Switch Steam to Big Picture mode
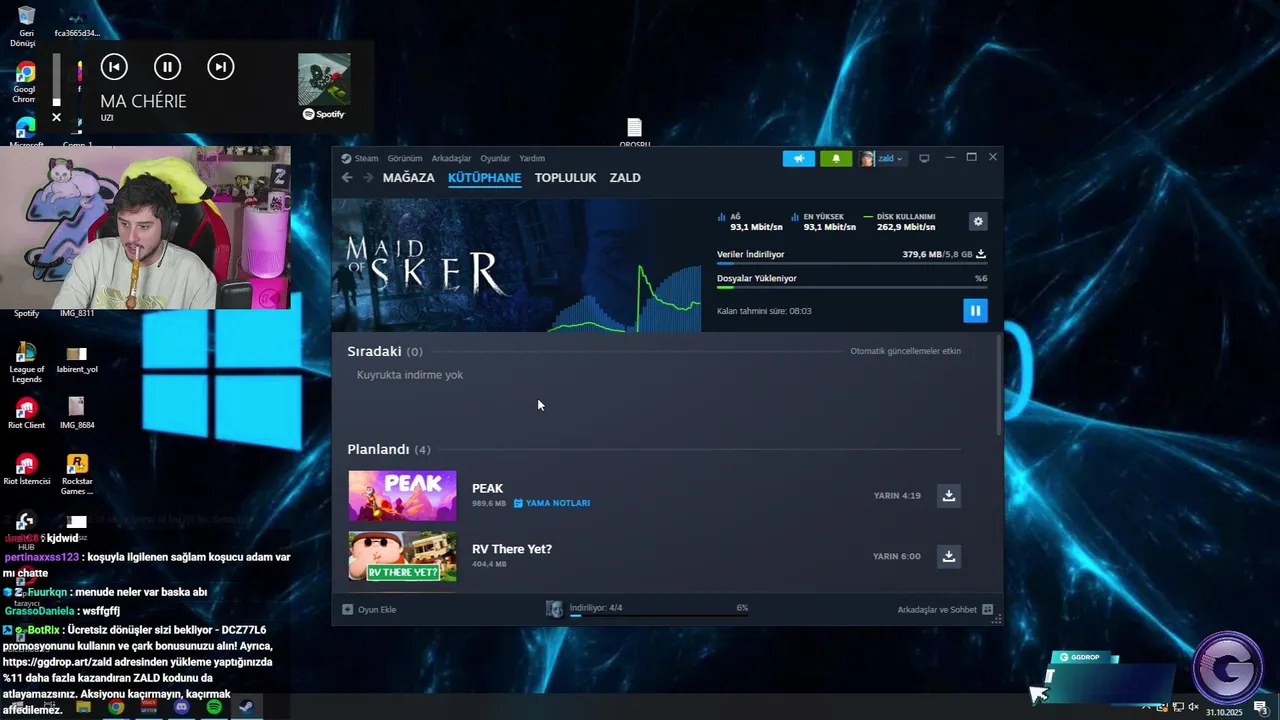The image size is (1280, 720). (x=924, y=158)
